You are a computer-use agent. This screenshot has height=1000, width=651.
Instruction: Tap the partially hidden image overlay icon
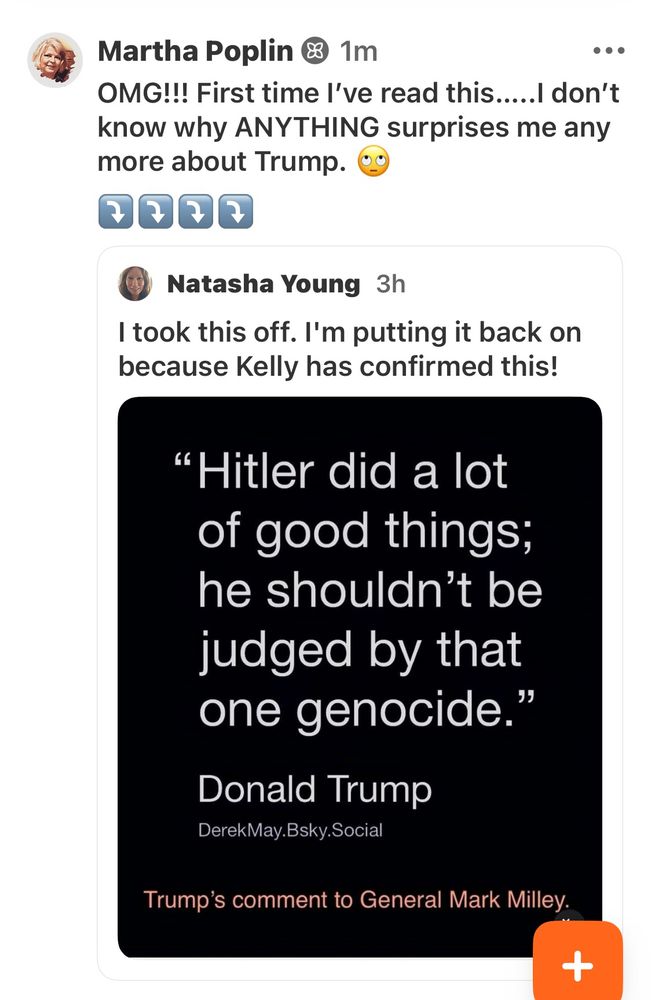pos(570,918)
